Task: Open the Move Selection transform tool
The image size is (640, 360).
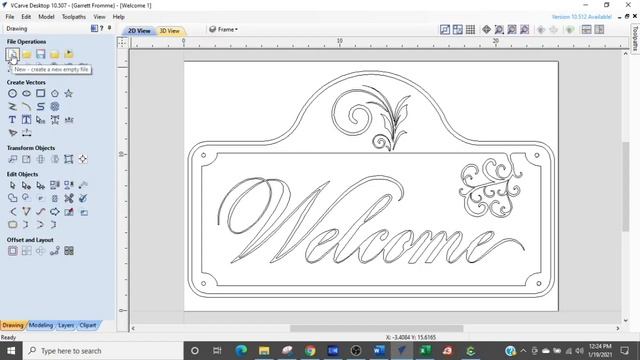Action: click(x=13, y=159)
